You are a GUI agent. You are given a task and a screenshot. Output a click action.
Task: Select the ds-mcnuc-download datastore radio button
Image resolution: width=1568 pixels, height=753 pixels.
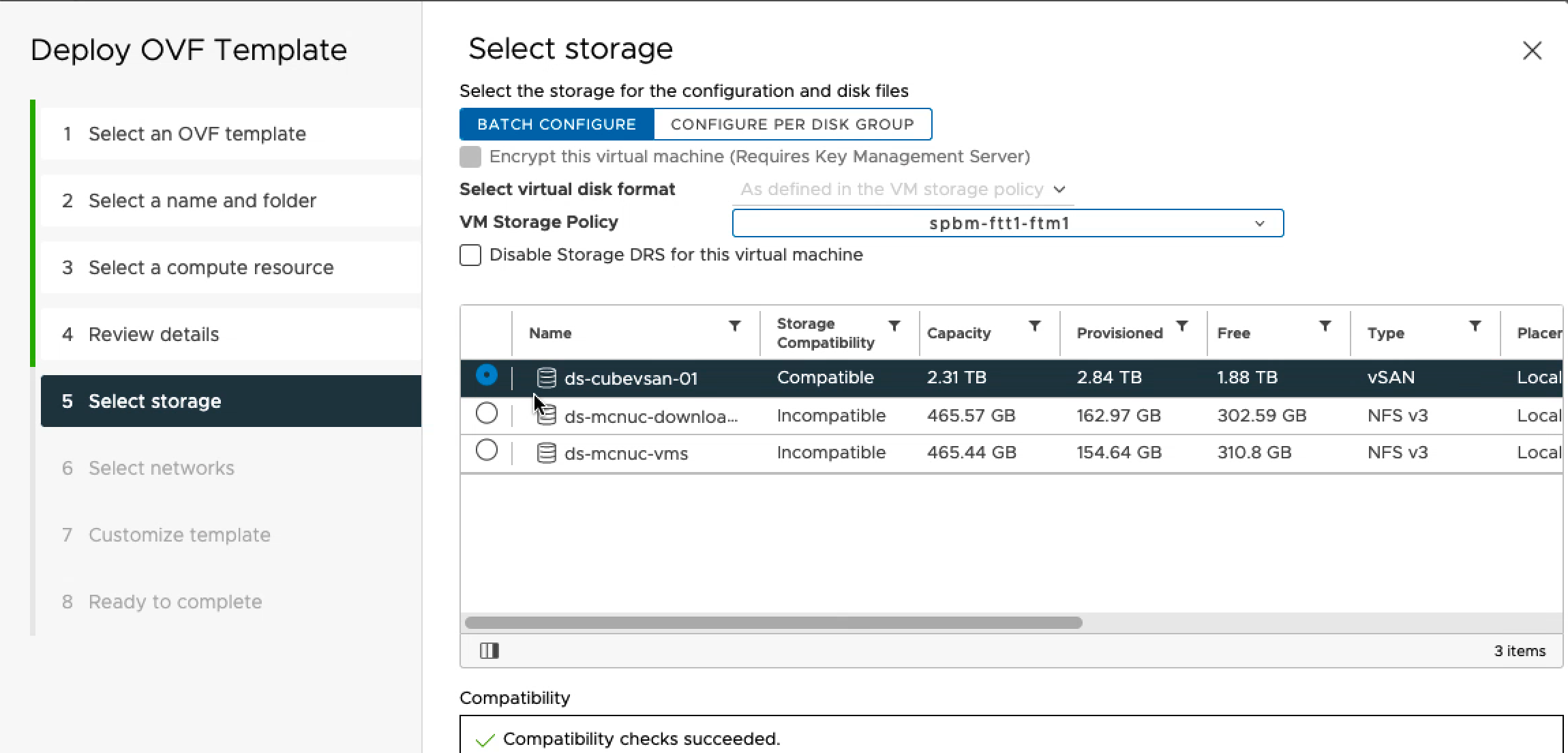pyautogui.click(x=487, y=413)
